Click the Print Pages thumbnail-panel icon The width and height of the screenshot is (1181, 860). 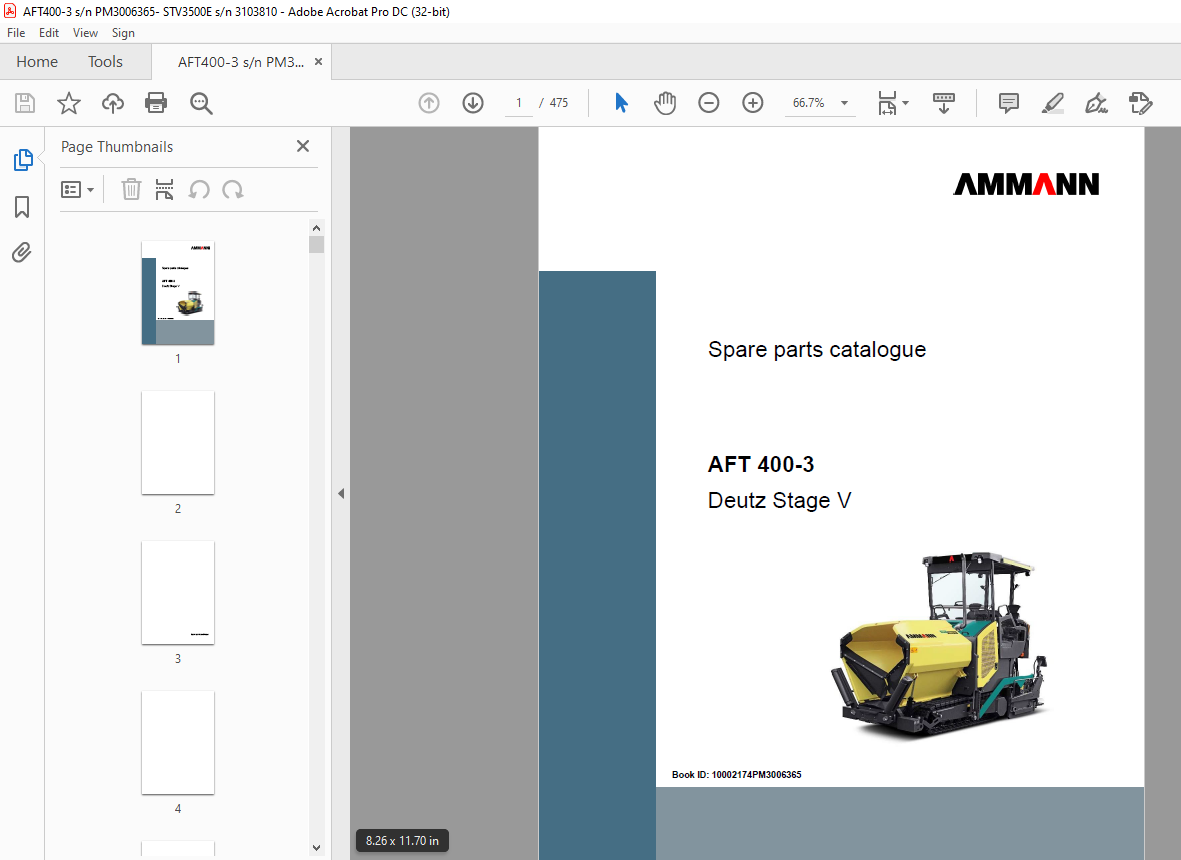point(164,190)
